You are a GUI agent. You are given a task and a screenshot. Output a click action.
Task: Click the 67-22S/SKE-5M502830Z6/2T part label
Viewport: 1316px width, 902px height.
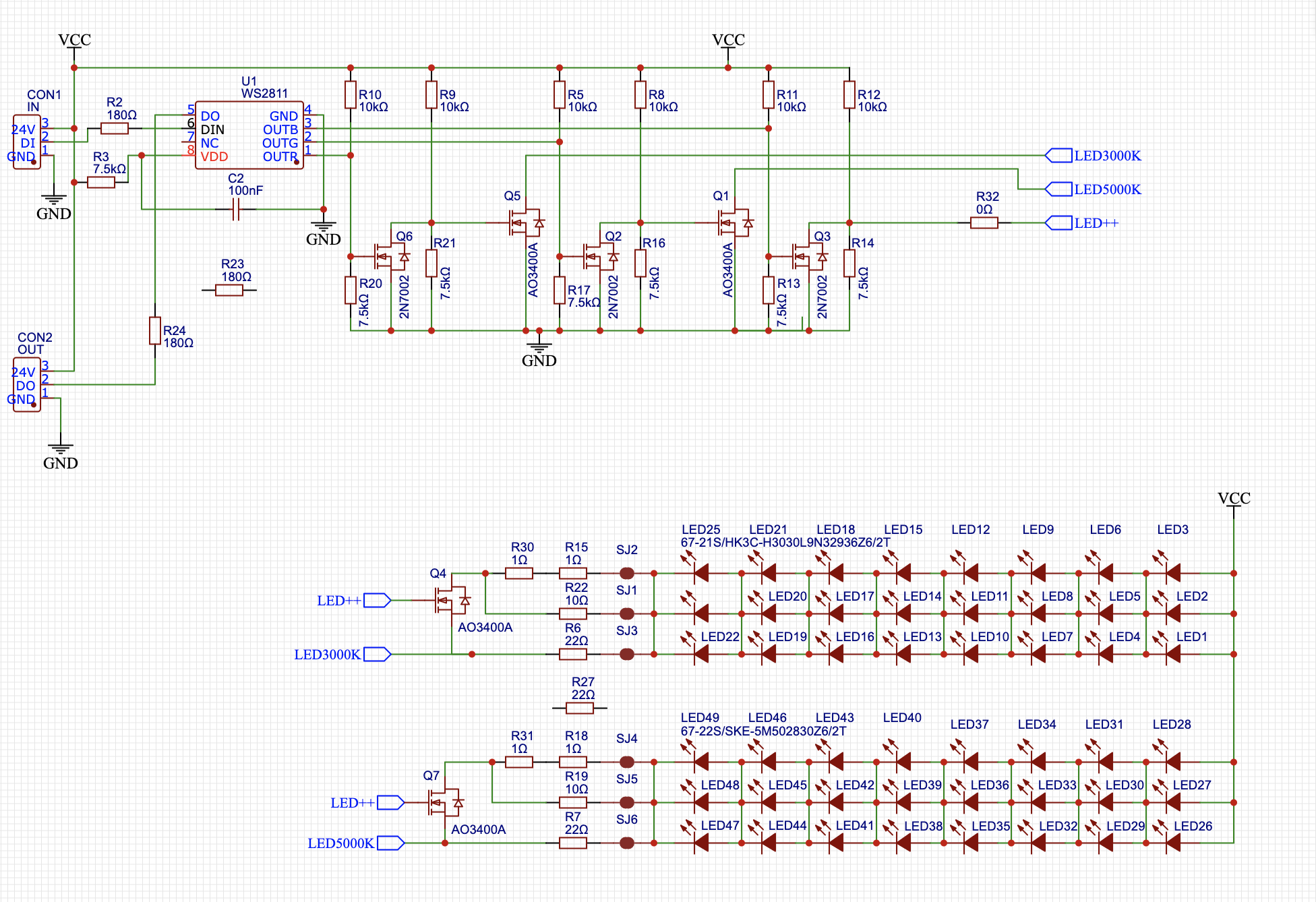click(x=763, y=731)
